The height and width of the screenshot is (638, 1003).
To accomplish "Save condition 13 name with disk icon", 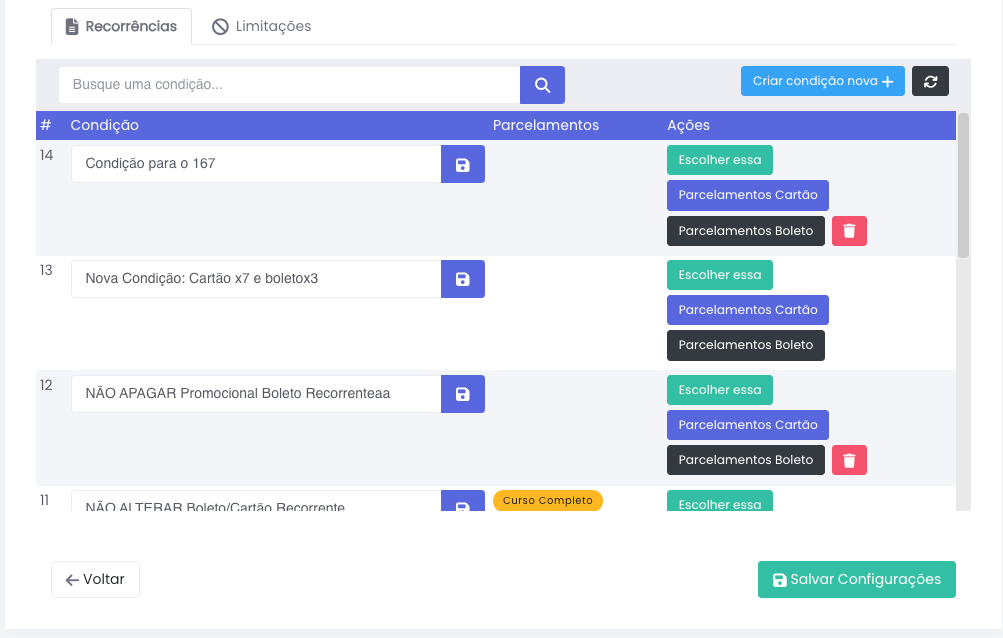I will pos(462,279).
